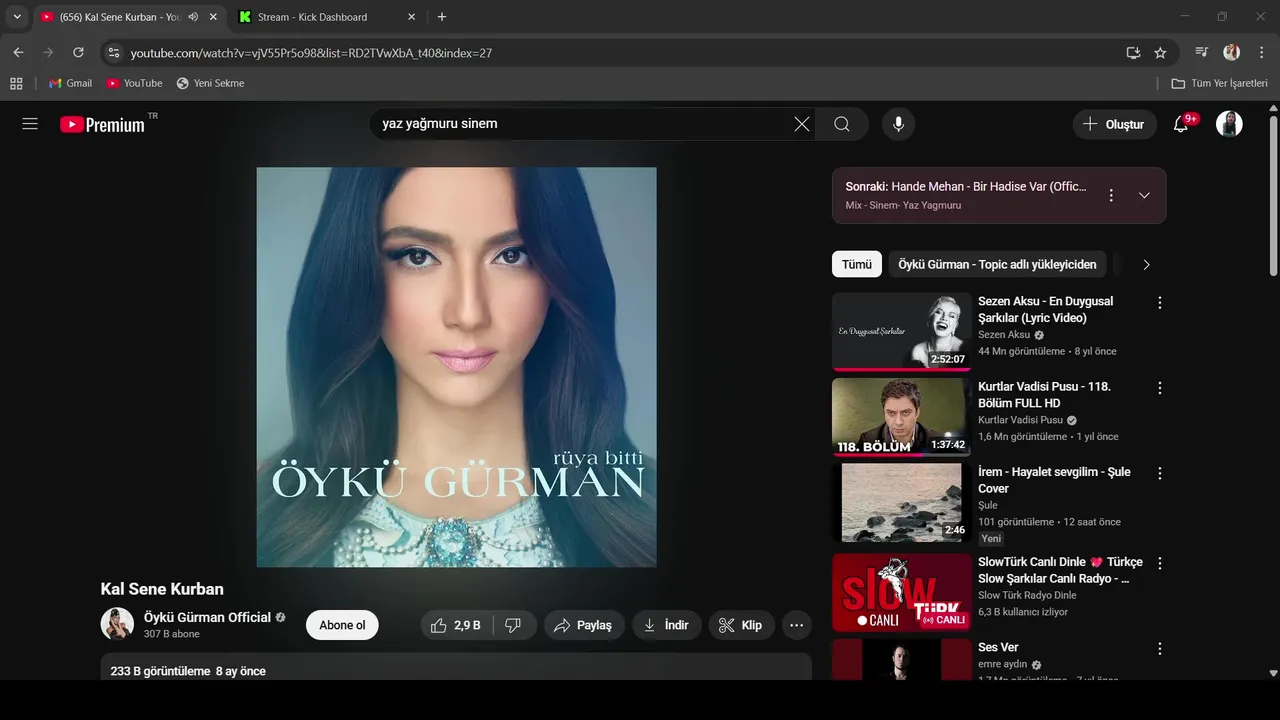Select Öykü Gürman - Topic filter chip
Image resolution: width=1280 pixels, height=720 pixels.
(x=997, y=264)
